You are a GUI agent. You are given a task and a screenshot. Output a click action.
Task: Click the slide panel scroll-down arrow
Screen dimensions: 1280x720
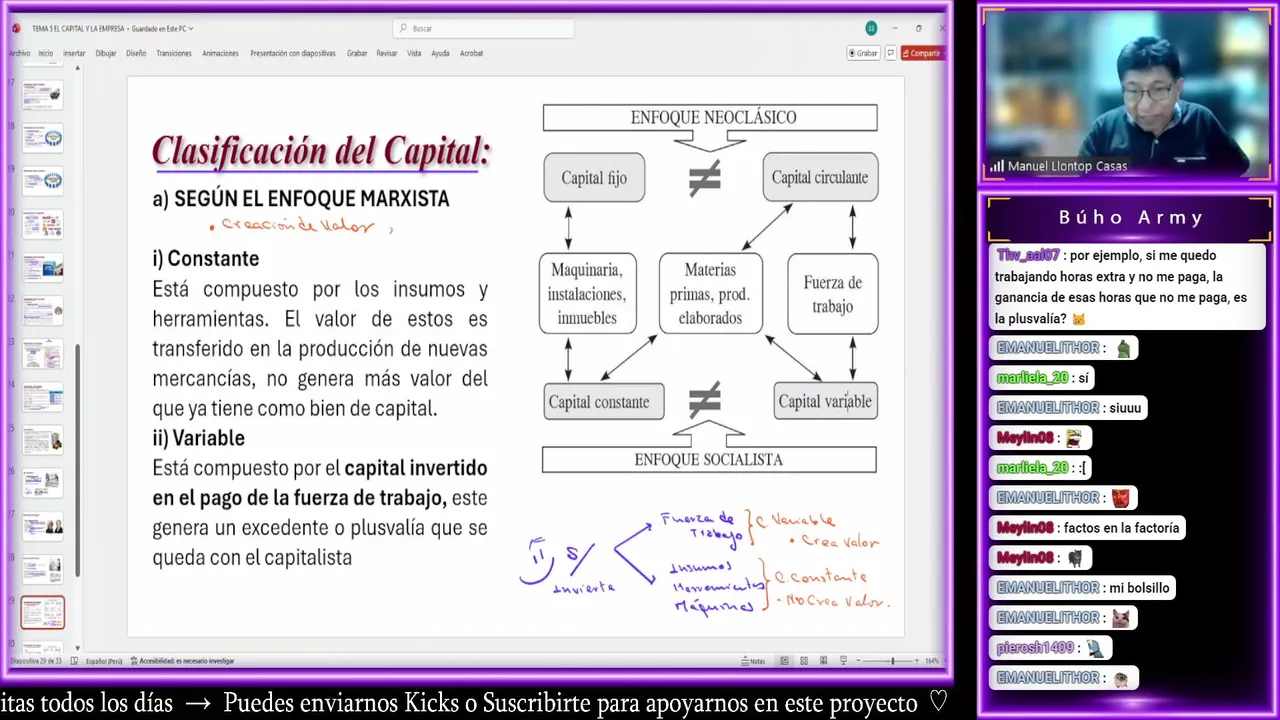pyautogui.click(x=78, y=648)
